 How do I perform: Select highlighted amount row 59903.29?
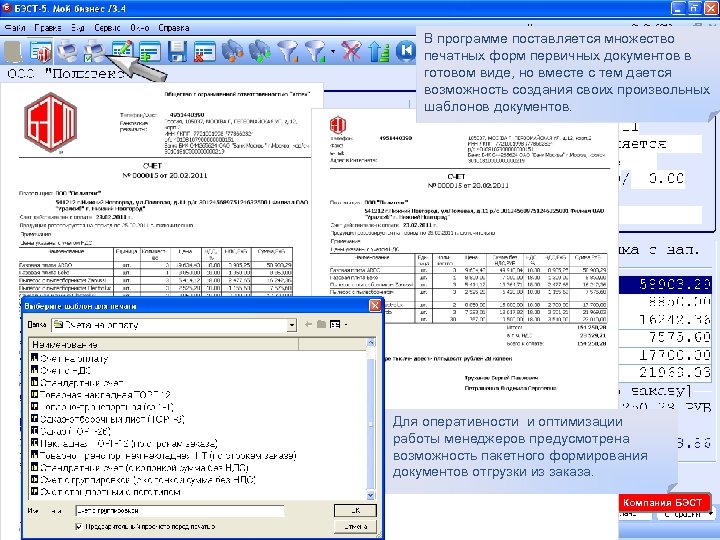[x=665, y=285]
